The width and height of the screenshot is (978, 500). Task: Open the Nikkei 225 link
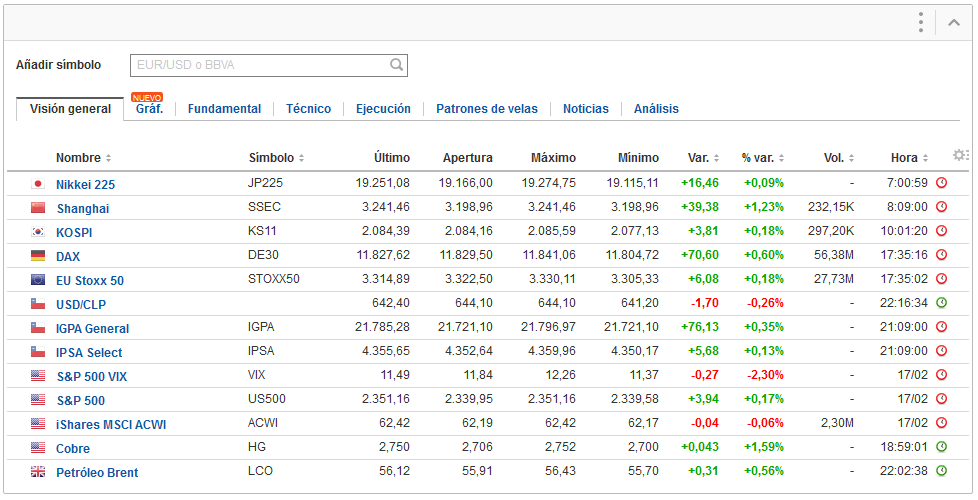[x=85, y=185]
